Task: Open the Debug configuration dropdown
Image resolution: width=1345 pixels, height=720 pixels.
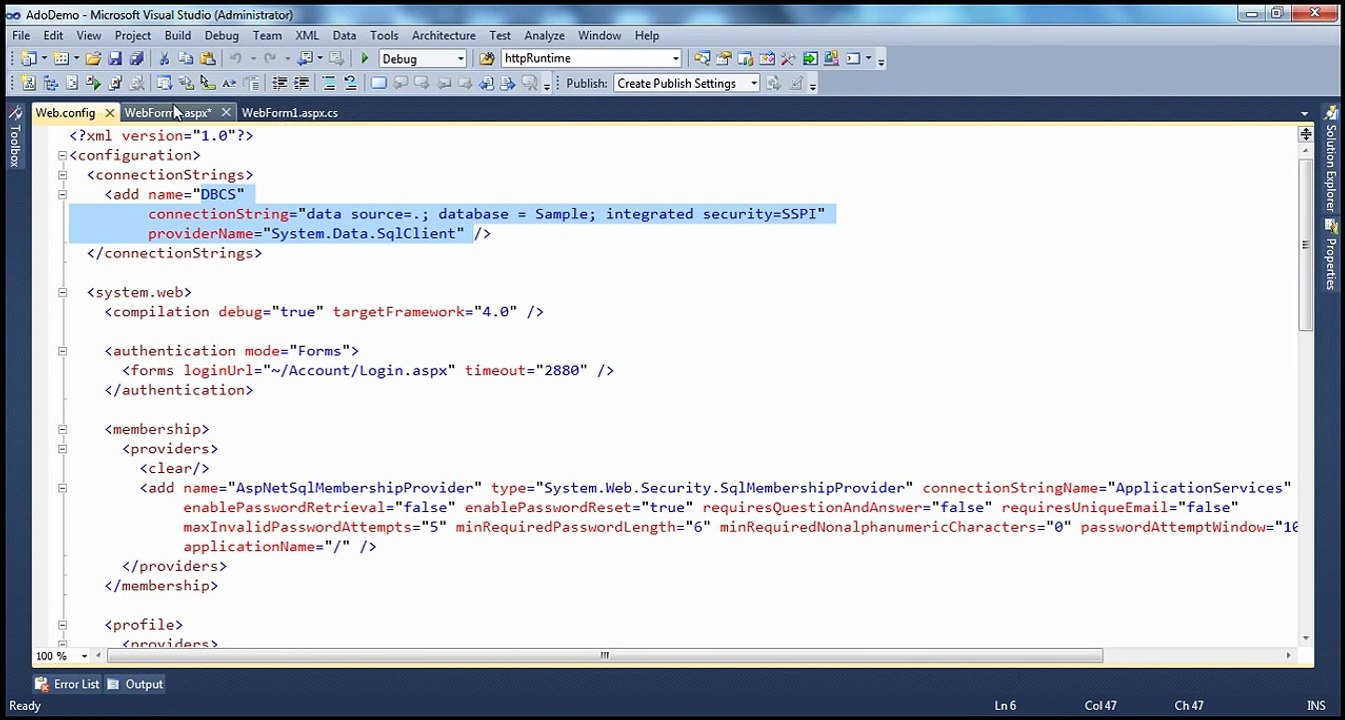Action: (460, 59)
